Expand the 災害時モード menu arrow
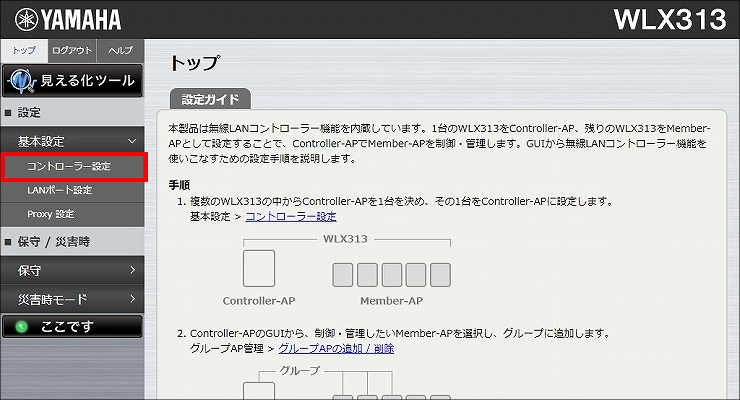 click(132, 299)
